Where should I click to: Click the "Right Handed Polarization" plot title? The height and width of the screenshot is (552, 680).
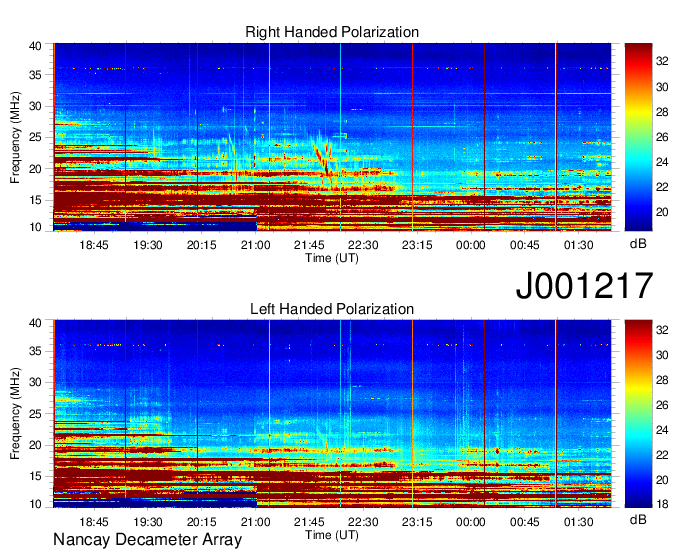(332, 32)
